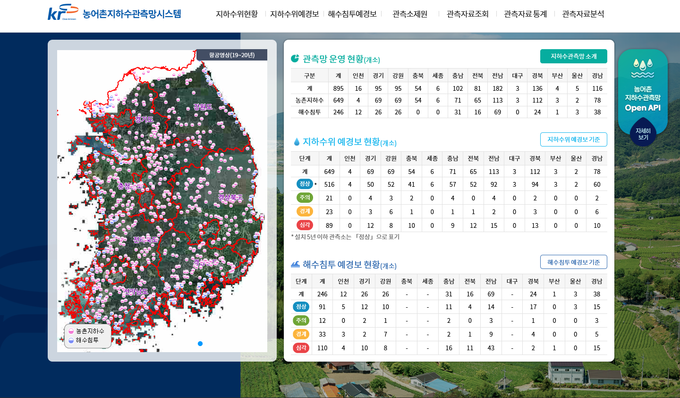
Task: Click the blue 정상 badge in the 해수침투 예경보 table
Action: pyautogui.click(x=301, y=307)
